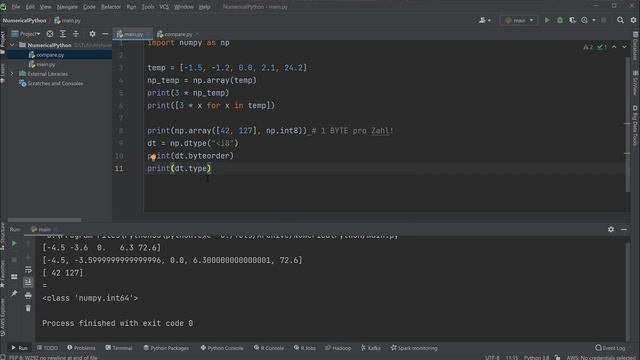
Task: Select Scratches and Consoles in project tree
Action: pos(51,83)
